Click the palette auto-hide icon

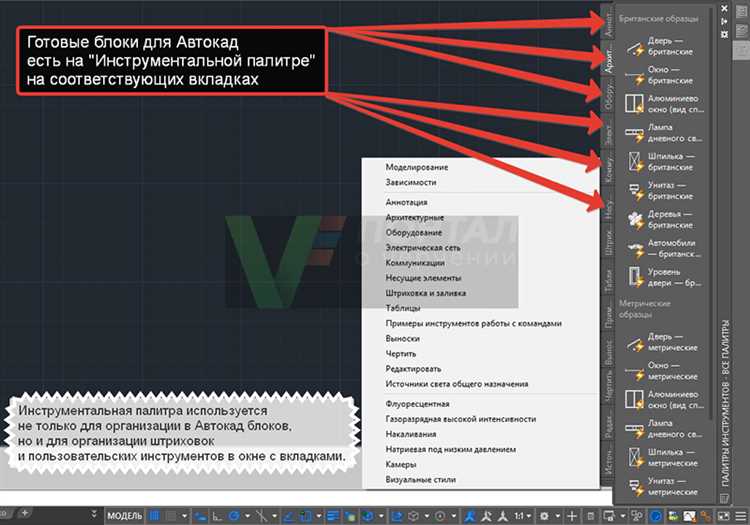[725, 22]
